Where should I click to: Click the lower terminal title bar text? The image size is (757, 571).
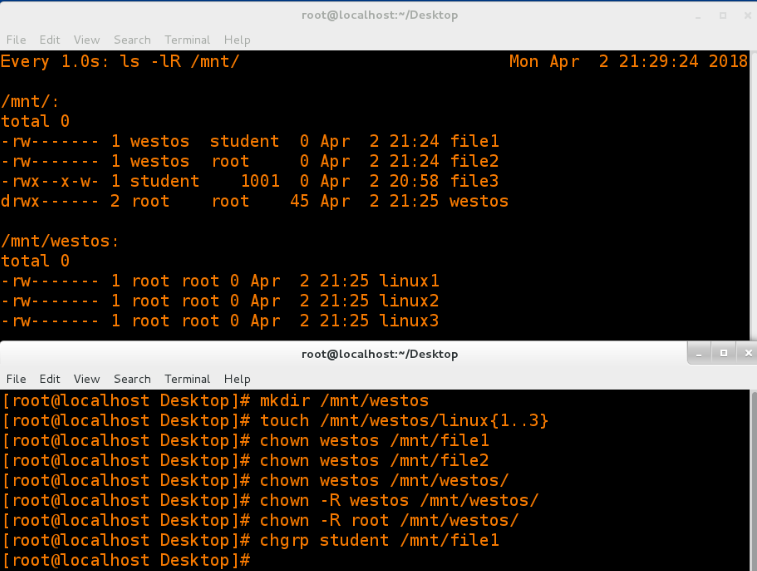379,354
